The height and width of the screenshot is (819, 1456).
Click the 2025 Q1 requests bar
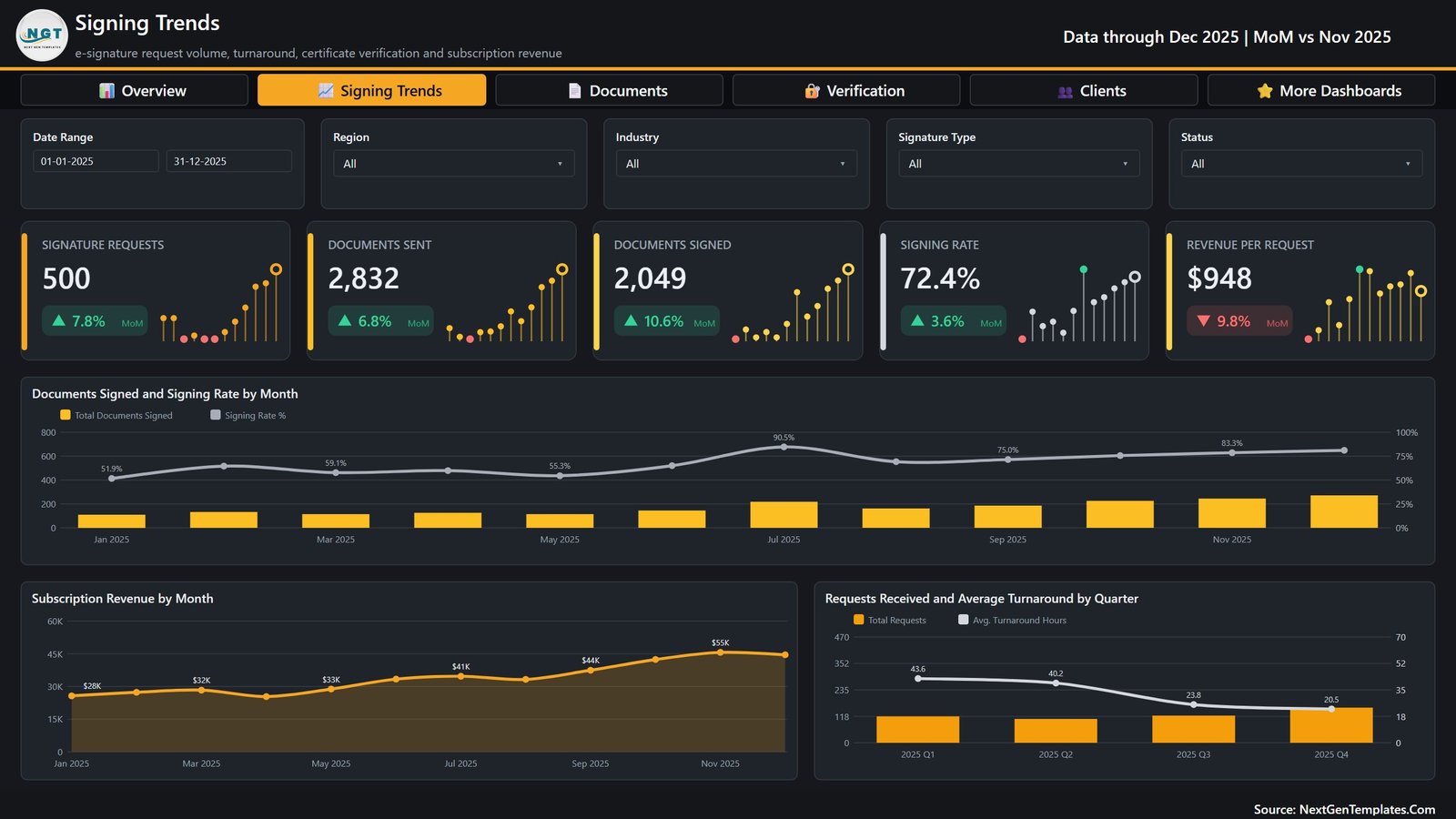click(x=917, y=729)
